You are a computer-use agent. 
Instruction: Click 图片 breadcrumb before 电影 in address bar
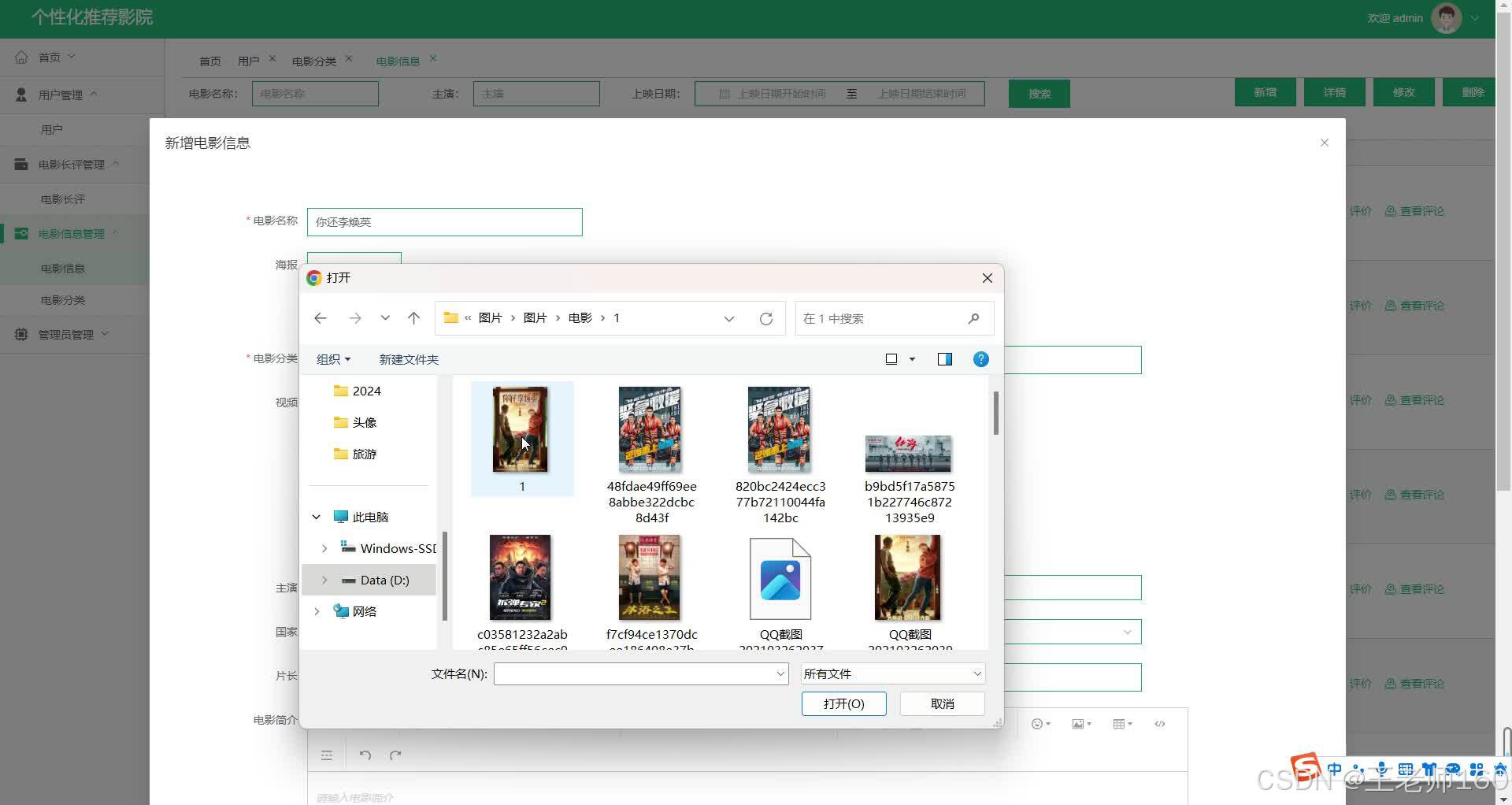tap(535, 318)
